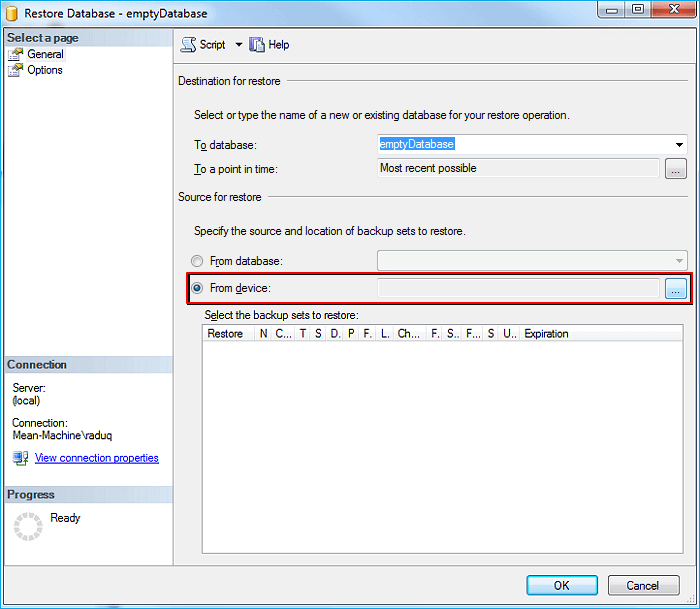Click the Restore column header
Image resolution: width=700 pixels, height=609 pixels.
click(x=229, y=334)
